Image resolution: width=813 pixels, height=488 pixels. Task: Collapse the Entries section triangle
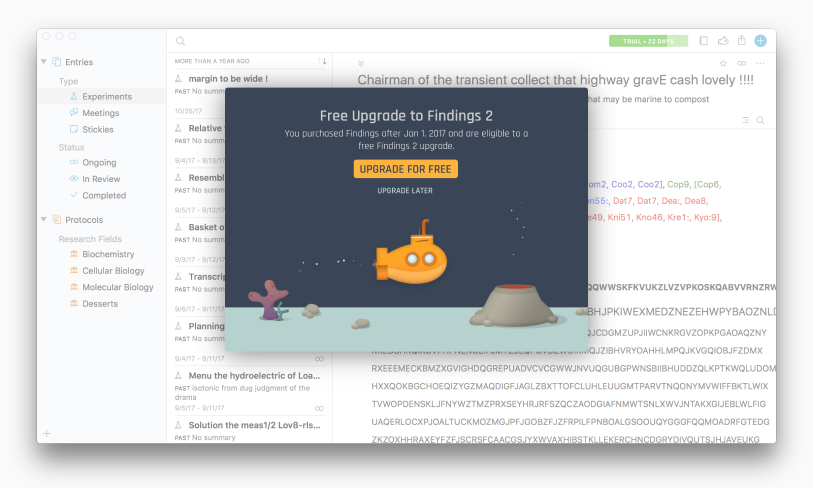pos(44,62)
